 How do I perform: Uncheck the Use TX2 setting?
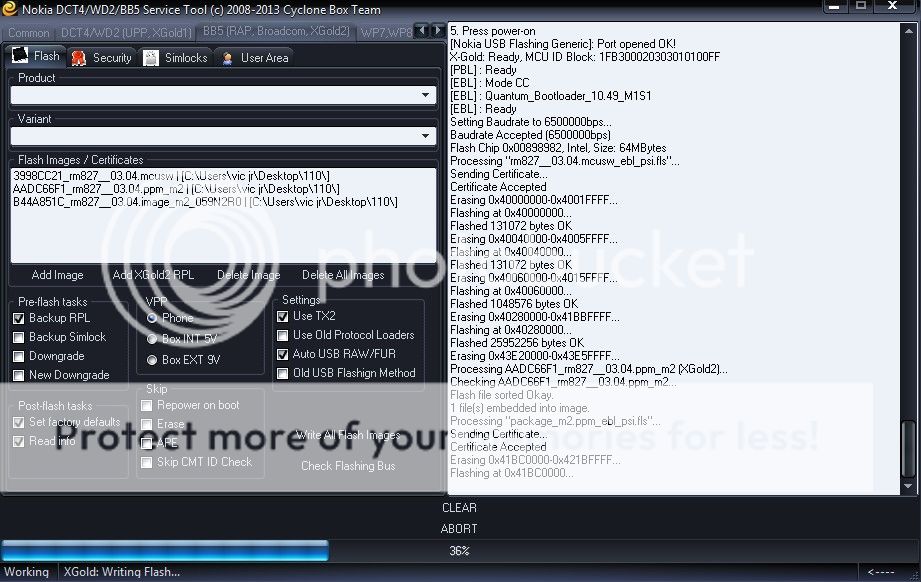pyautogui.click(x=283, y=316)
